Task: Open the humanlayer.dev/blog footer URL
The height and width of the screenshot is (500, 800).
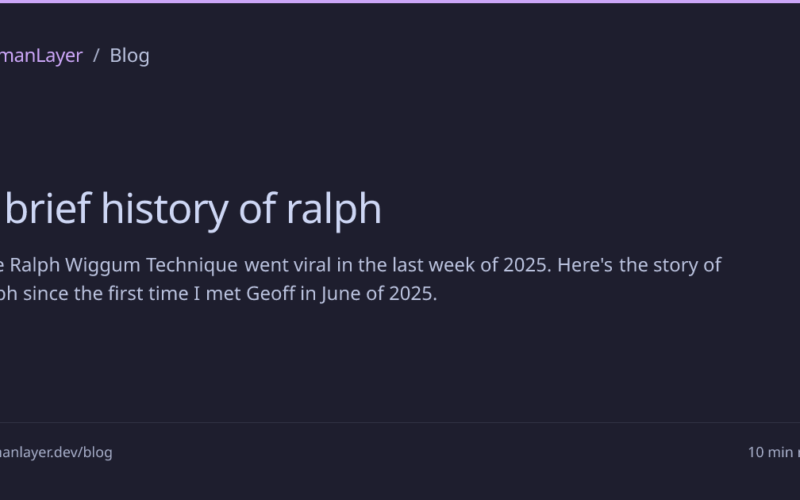Action: click(x=55, y=452)
